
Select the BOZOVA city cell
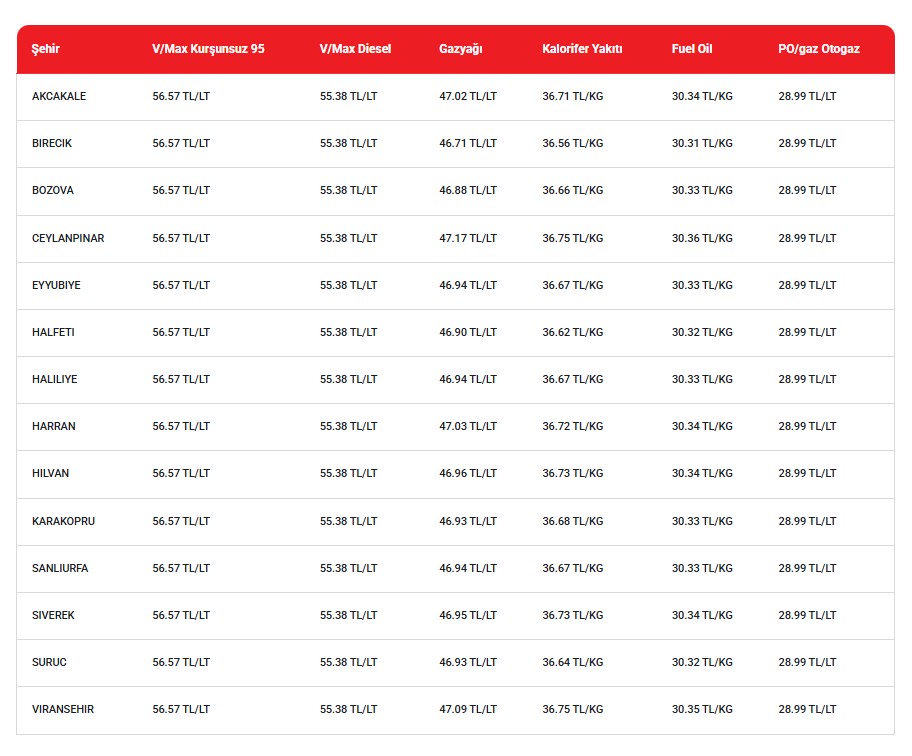click(x=53, y=191)
